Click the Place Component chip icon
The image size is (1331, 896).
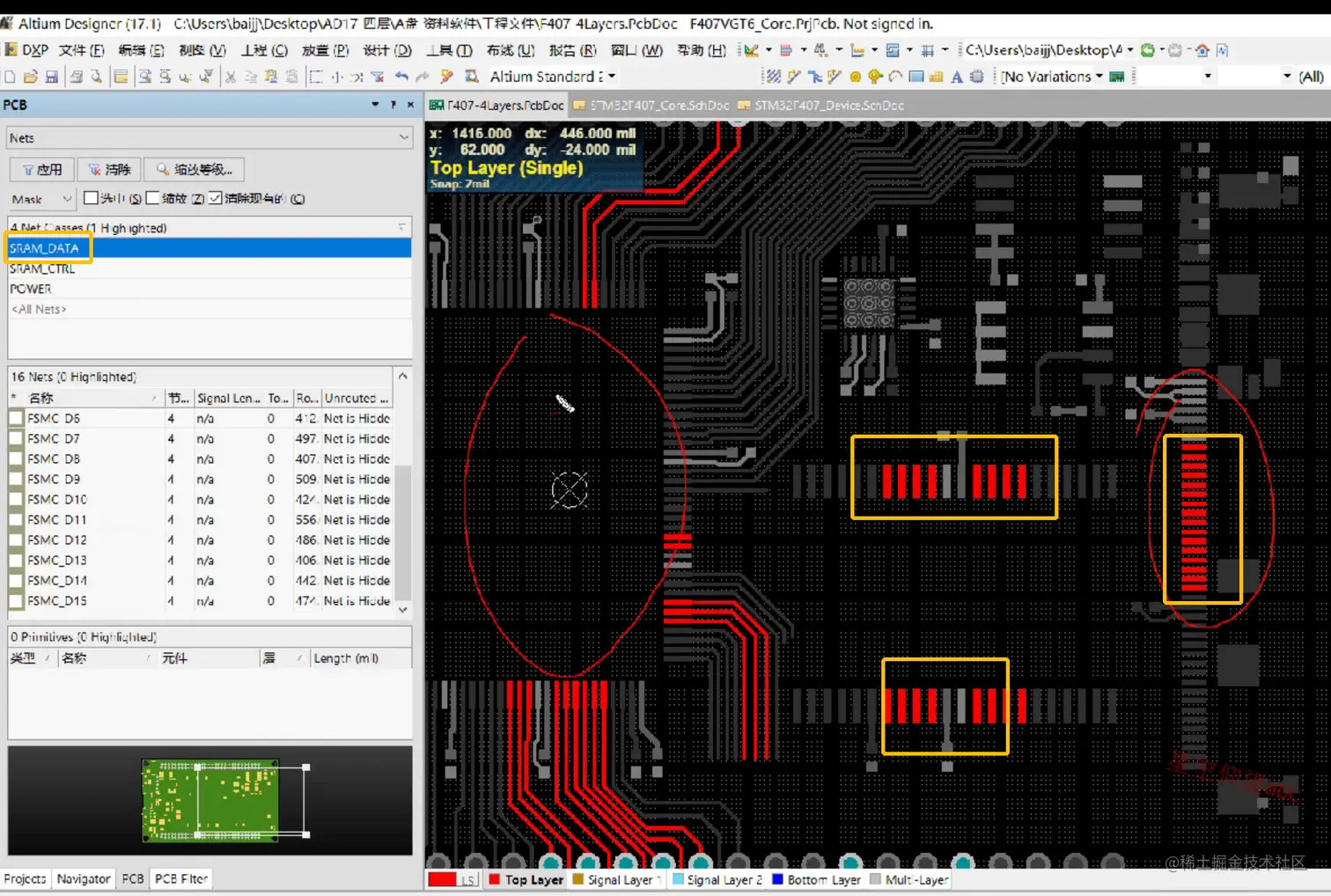point(977,77)
